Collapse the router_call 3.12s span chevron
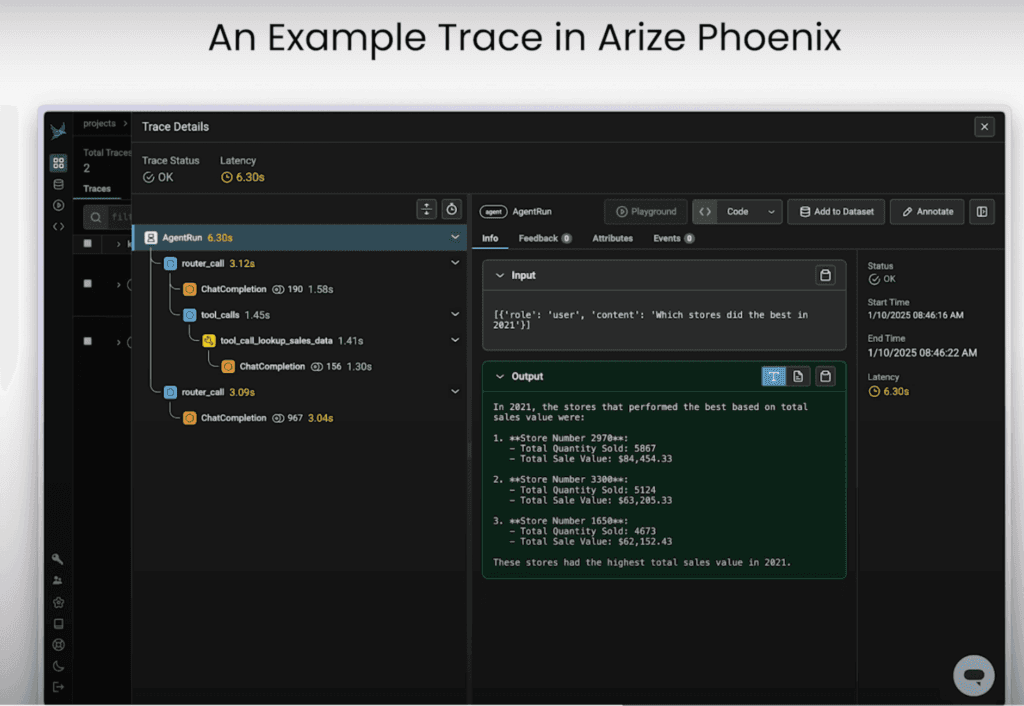This screenshot has height=706, width=1024. (455, 263)
